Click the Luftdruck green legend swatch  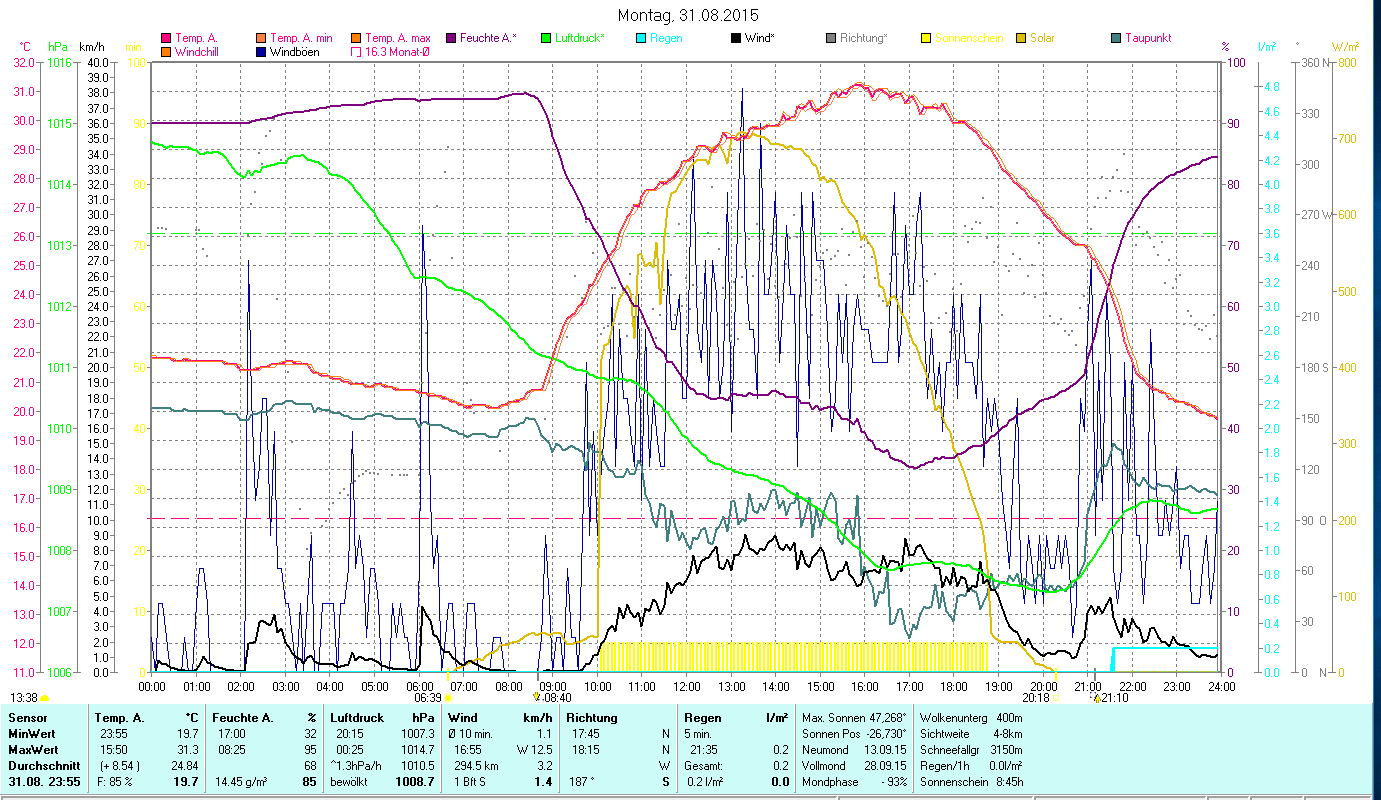tap(546, 38)
